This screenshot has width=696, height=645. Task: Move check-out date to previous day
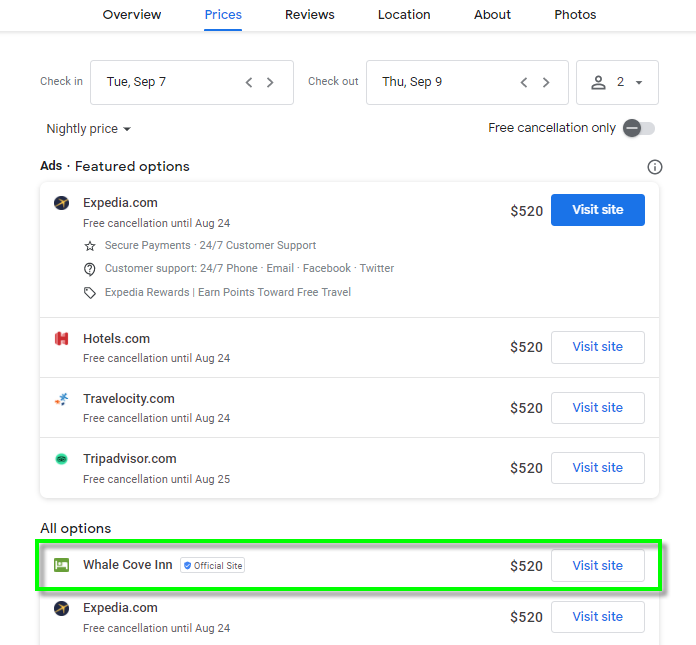[523, 82]
